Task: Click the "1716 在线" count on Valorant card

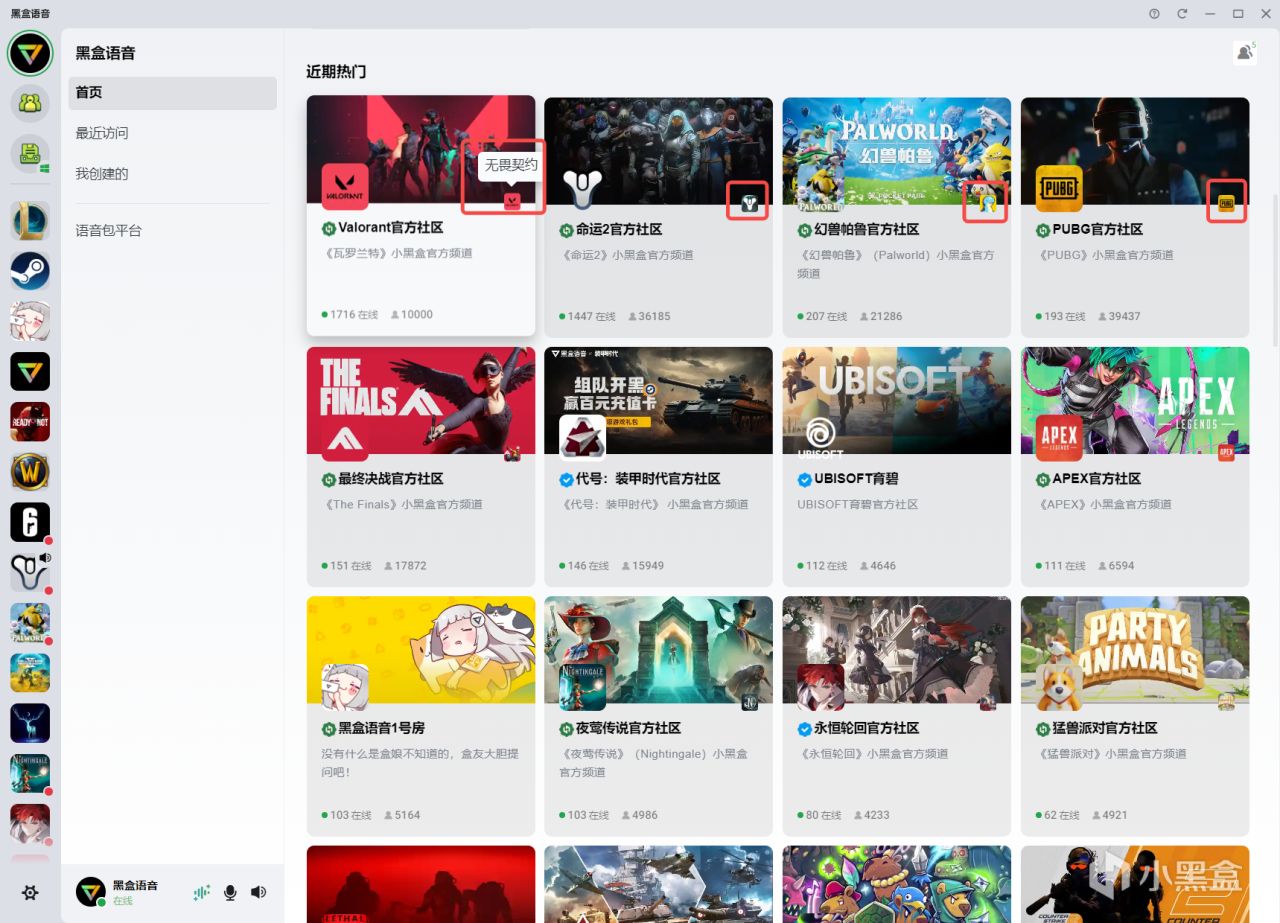Action: click(x=350, y=315)
